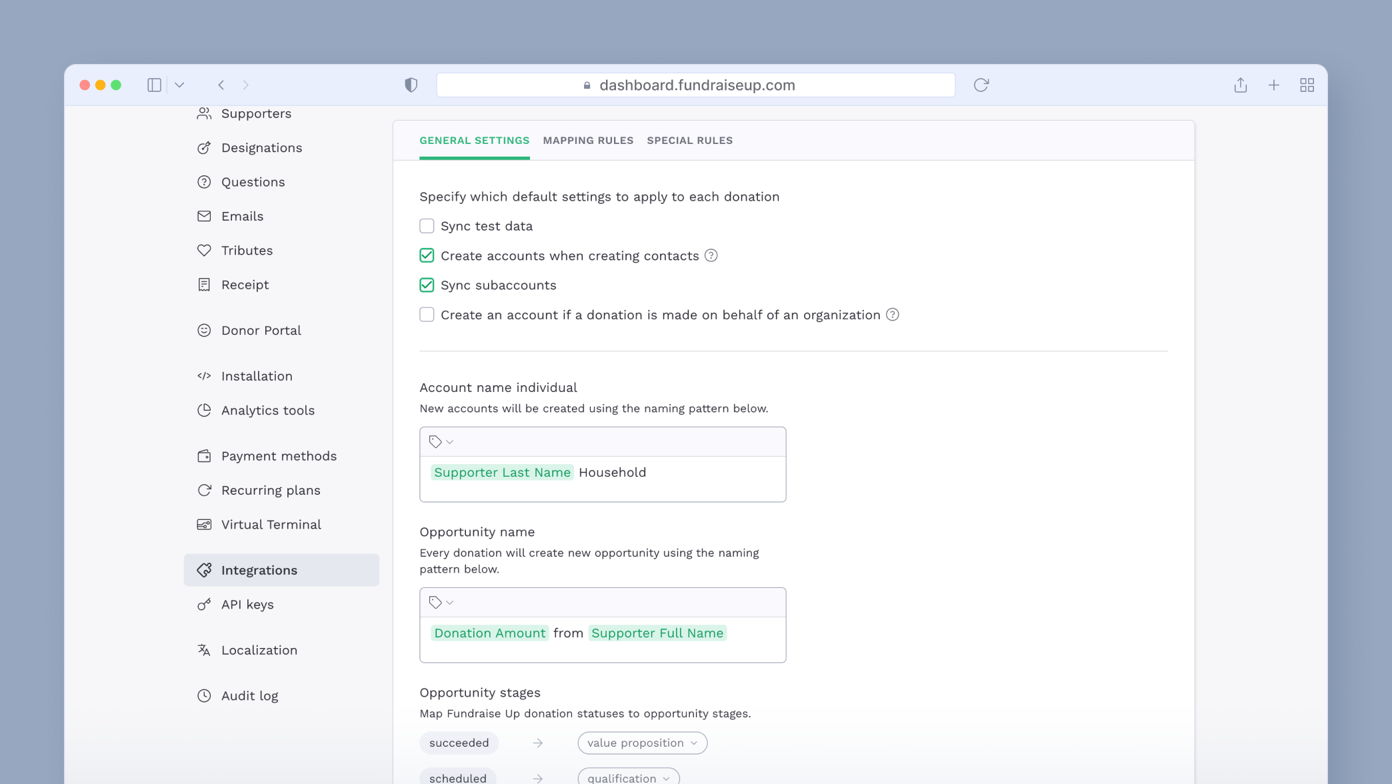This screenshot has width=1392, height=784.
Task: Open the Supporters section in the sidebar
Action: coord(257,113)
